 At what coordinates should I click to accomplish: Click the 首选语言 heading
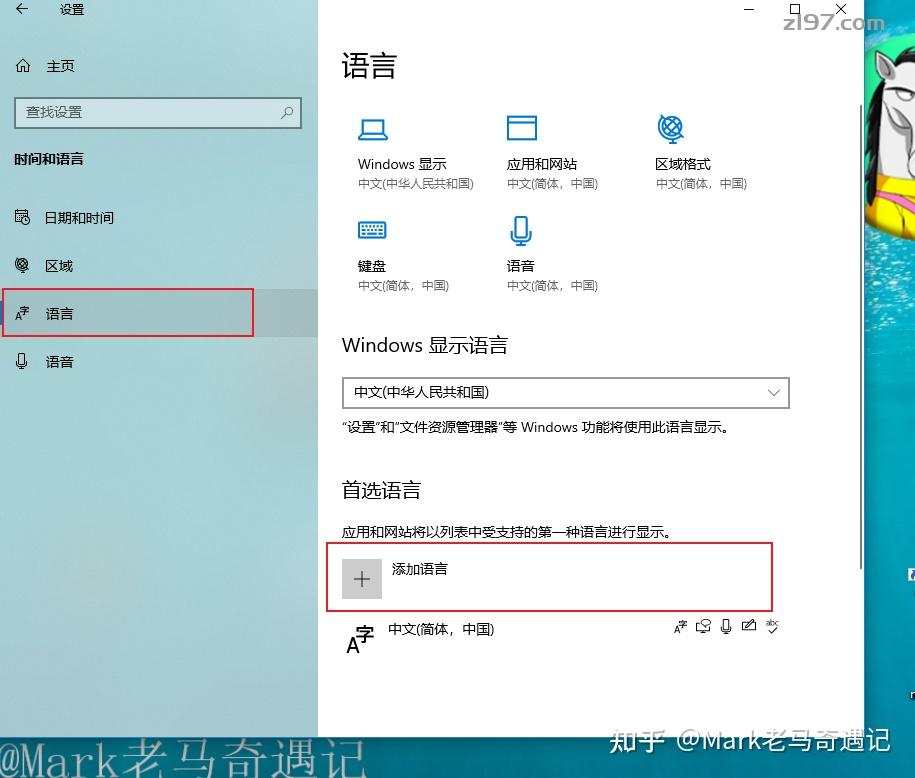(x=381, y=490)
